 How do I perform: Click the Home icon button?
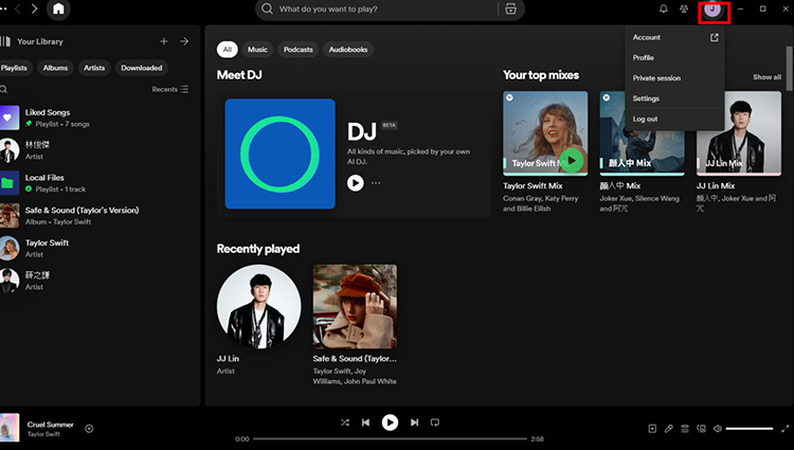pos(59,9)
